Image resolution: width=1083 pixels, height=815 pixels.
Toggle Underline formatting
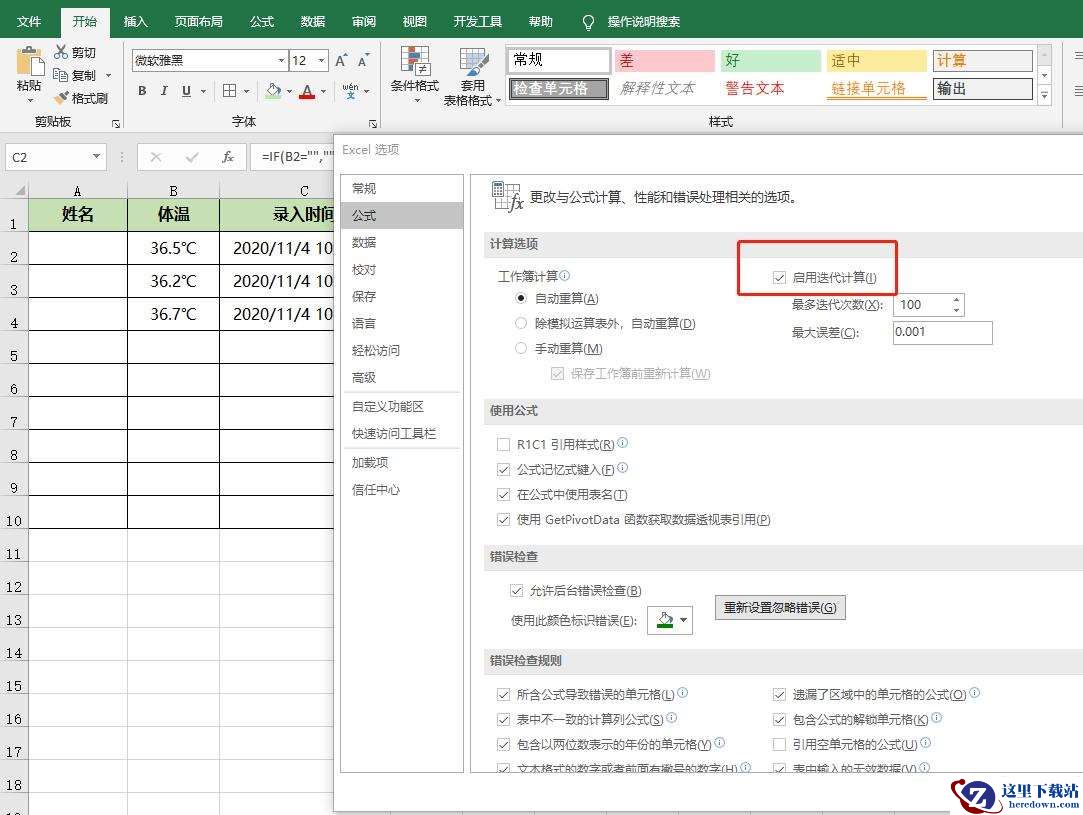click(186, 90)
